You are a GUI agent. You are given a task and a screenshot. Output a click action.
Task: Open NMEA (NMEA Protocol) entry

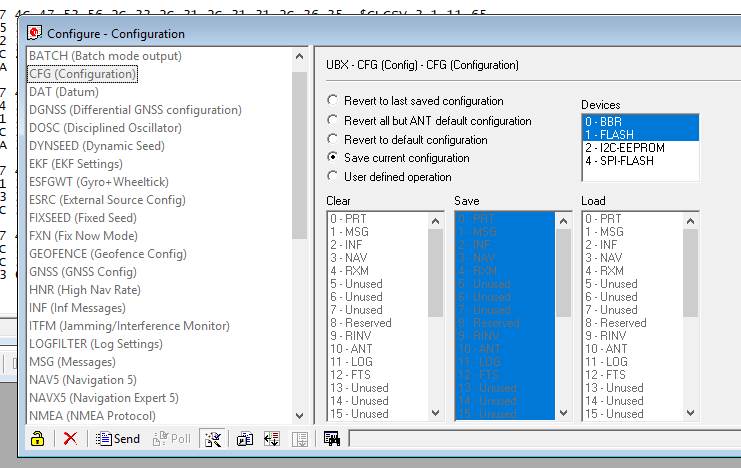click(x=92, y=416)
